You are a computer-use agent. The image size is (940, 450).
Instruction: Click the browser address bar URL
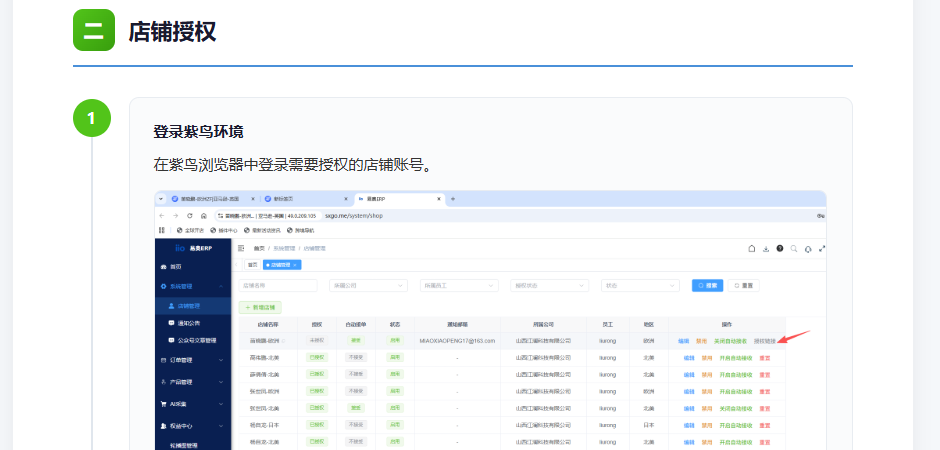click(x=353, y=216)
